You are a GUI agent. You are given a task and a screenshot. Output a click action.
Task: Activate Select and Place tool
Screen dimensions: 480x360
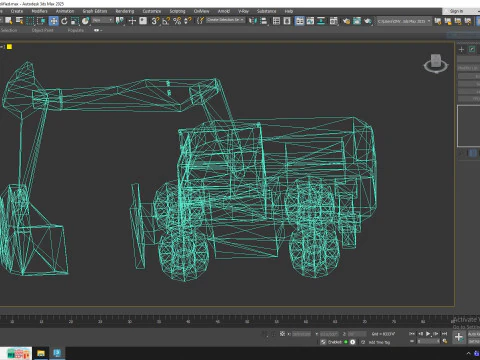tap(86, 21)
